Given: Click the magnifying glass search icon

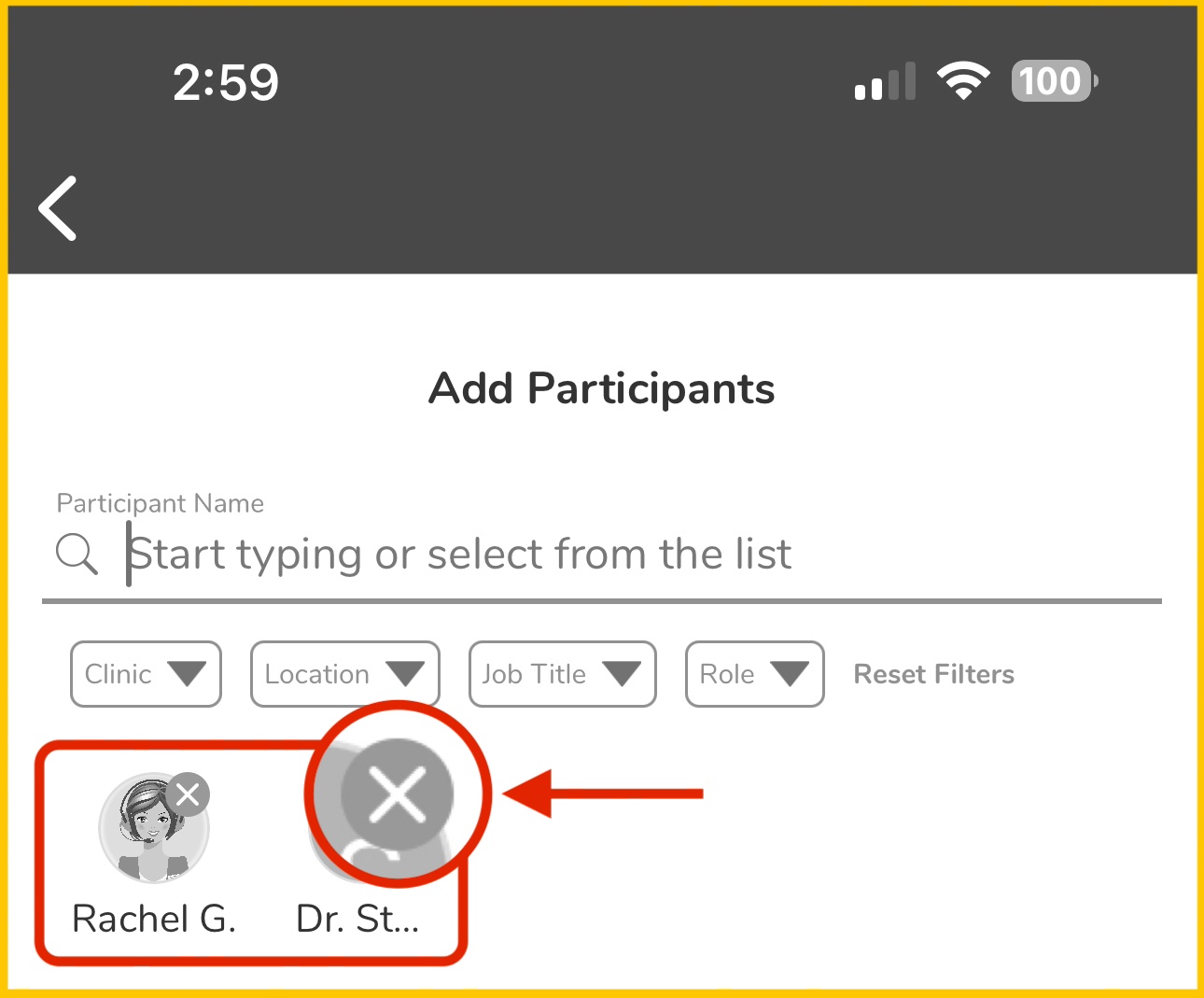Looking at the screenshot, I should point(77,555).
